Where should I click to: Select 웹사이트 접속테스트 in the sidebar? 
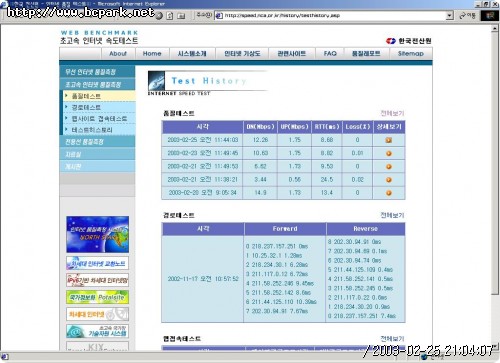[99, 119]
